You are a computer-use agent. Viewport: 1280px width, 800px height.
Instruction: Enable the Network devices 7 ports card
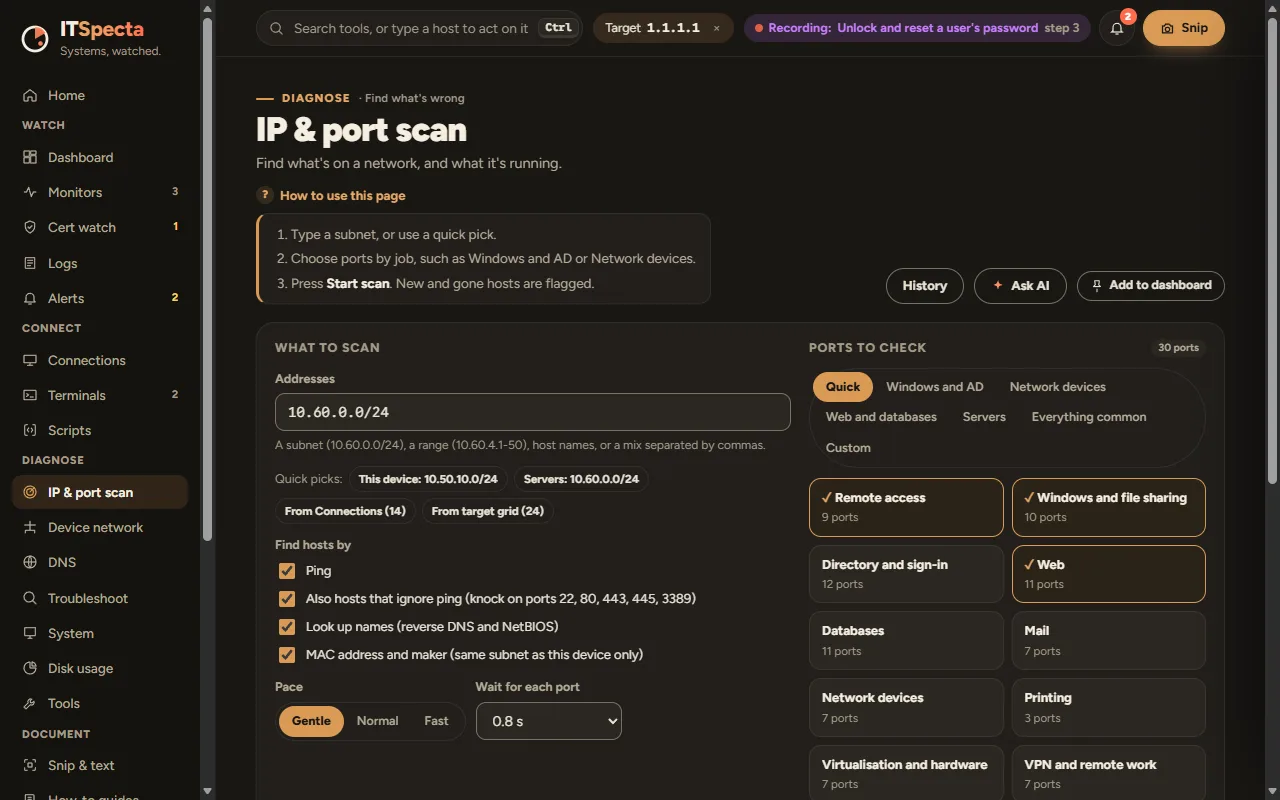click(906, 707)
